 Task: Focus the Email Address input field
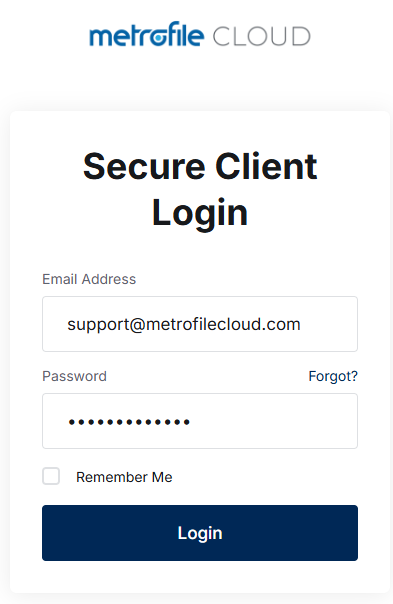coord(200,324)
